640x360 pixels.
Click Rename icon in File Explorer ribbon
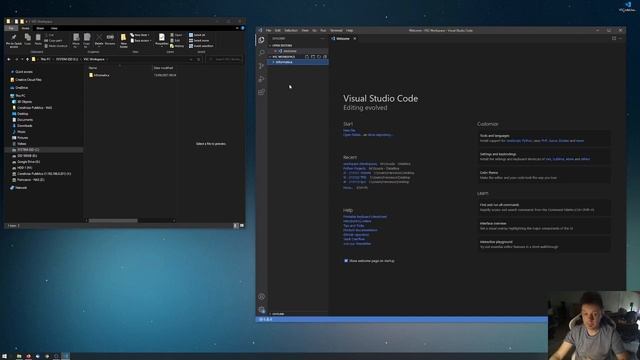pos(110,39)
